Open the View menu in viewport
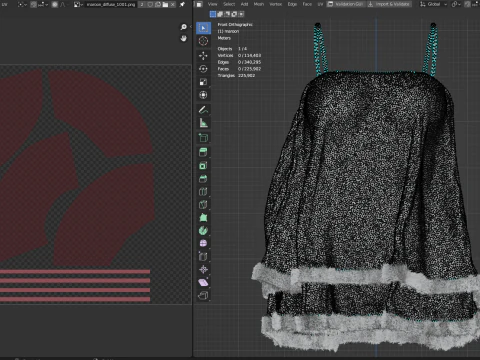This screenshot has height=360, width=480. click(212, 4)
